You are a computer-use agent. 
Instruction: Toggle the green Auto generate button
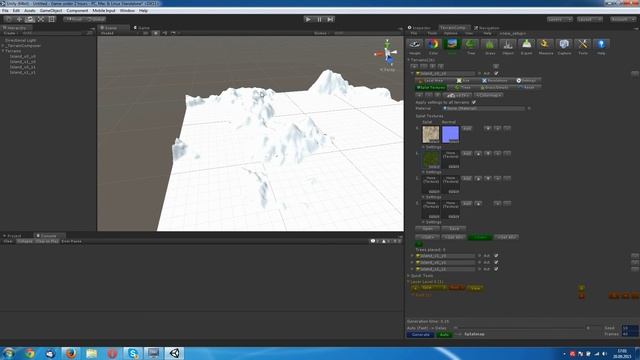pyautogui.click(x=444, y=334)
